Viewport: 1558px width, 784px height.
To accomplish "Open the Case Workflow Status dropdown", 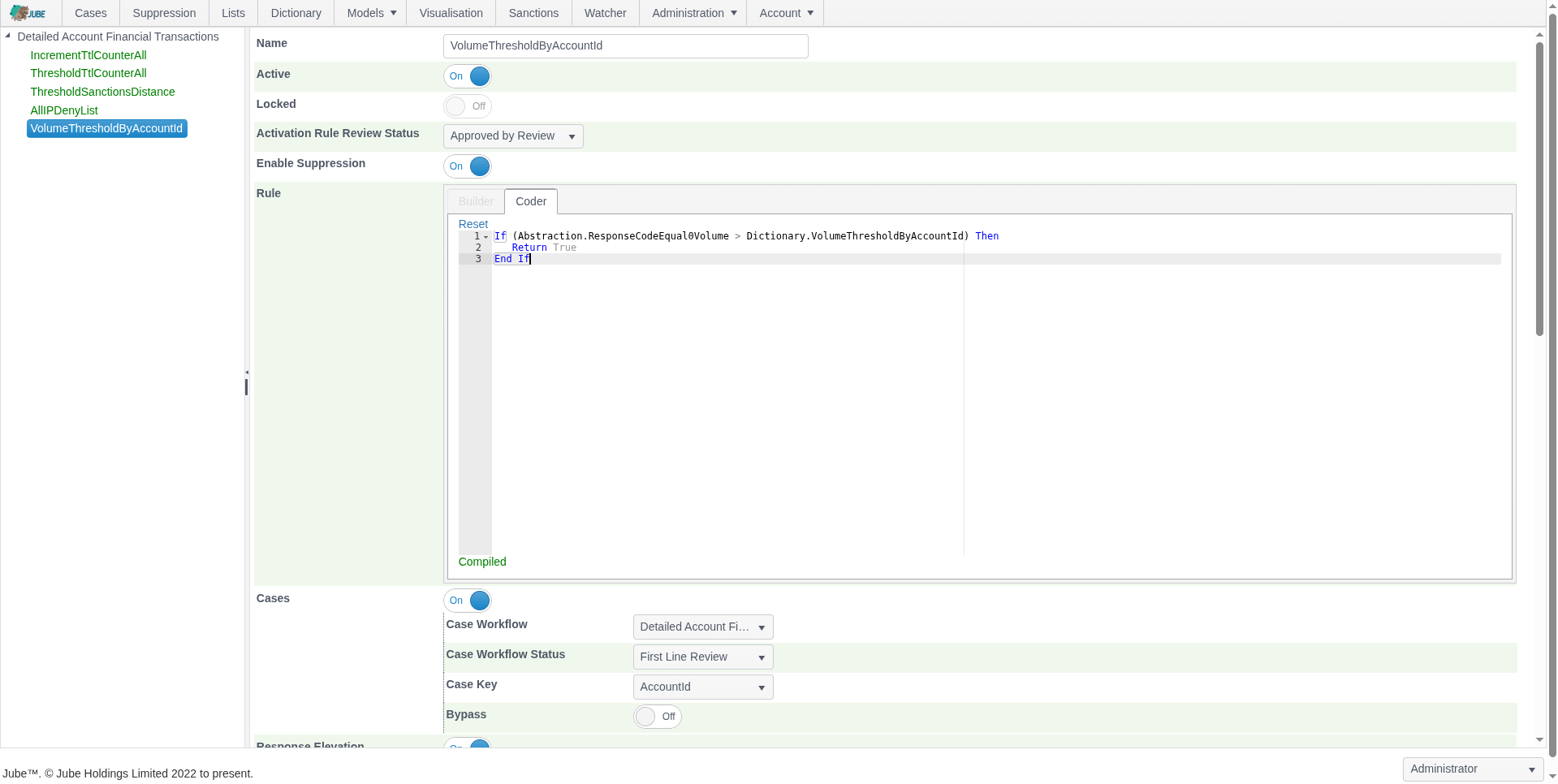I will (702, 657).
